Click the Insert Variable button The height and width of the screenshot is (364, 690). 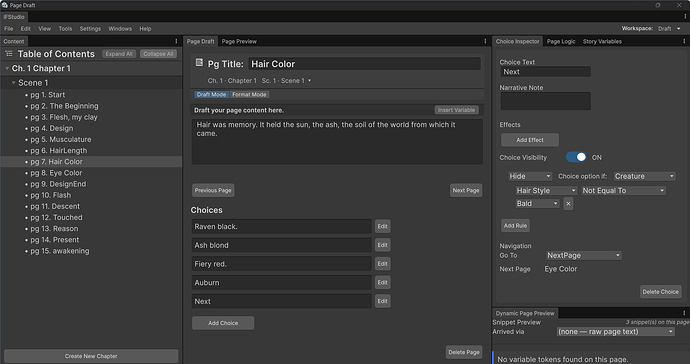[x=456, y=110]
